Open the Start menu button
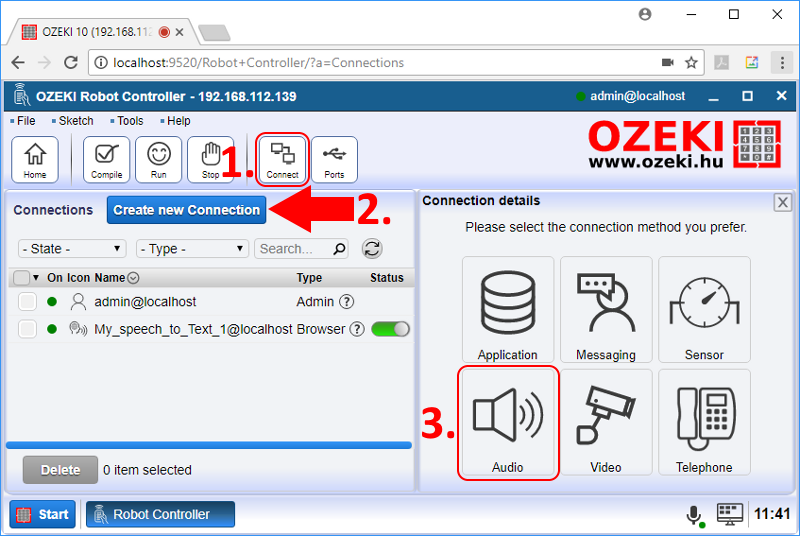The width and height of the screenshot is (800, 536). point(42,514)
